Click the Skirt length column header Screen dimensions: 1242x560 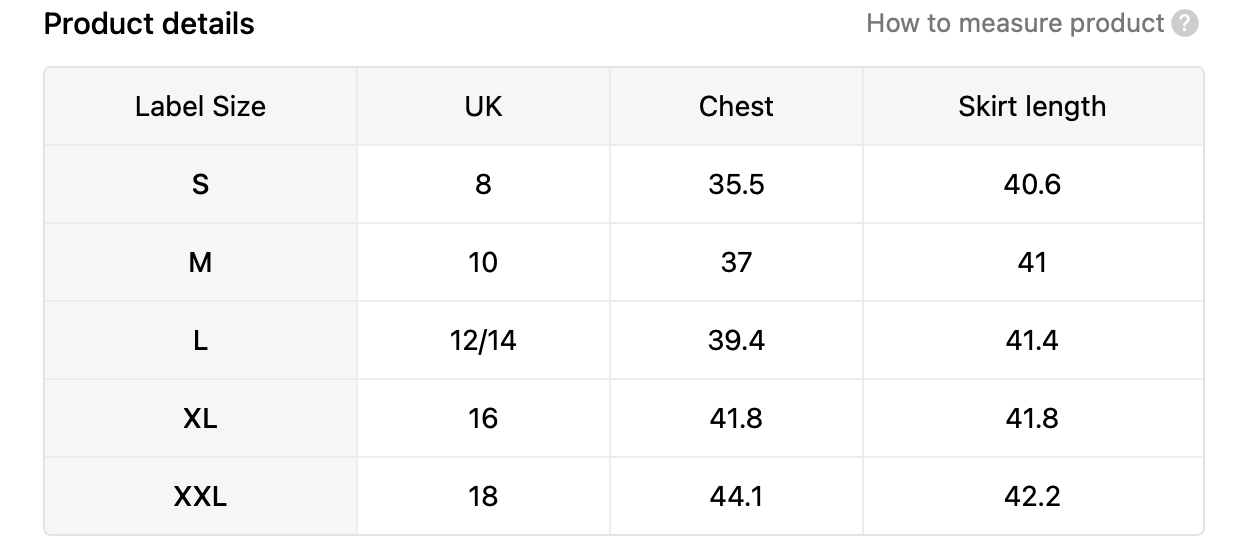[x=1033, y=106]
